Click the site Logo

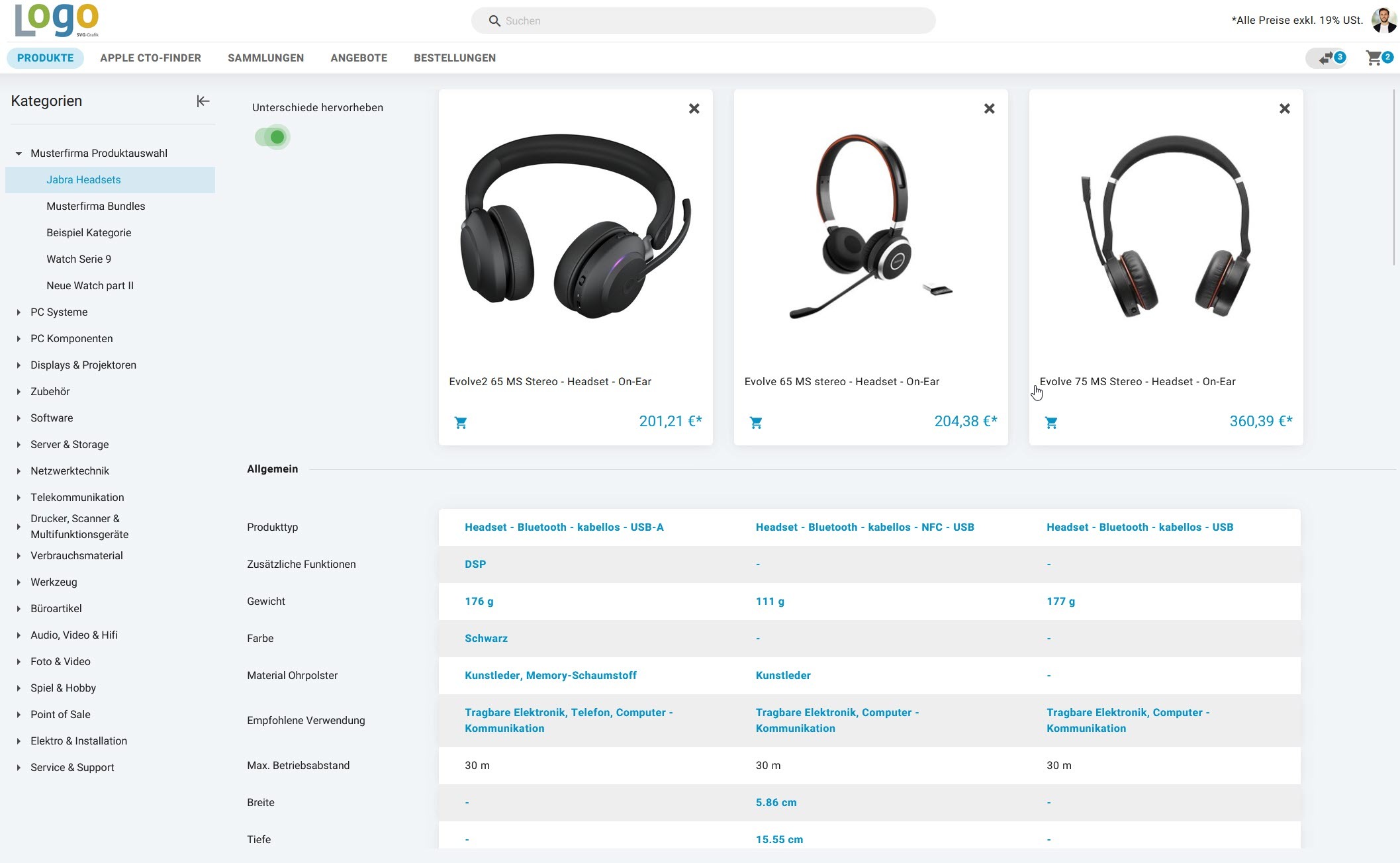(57, 20)
